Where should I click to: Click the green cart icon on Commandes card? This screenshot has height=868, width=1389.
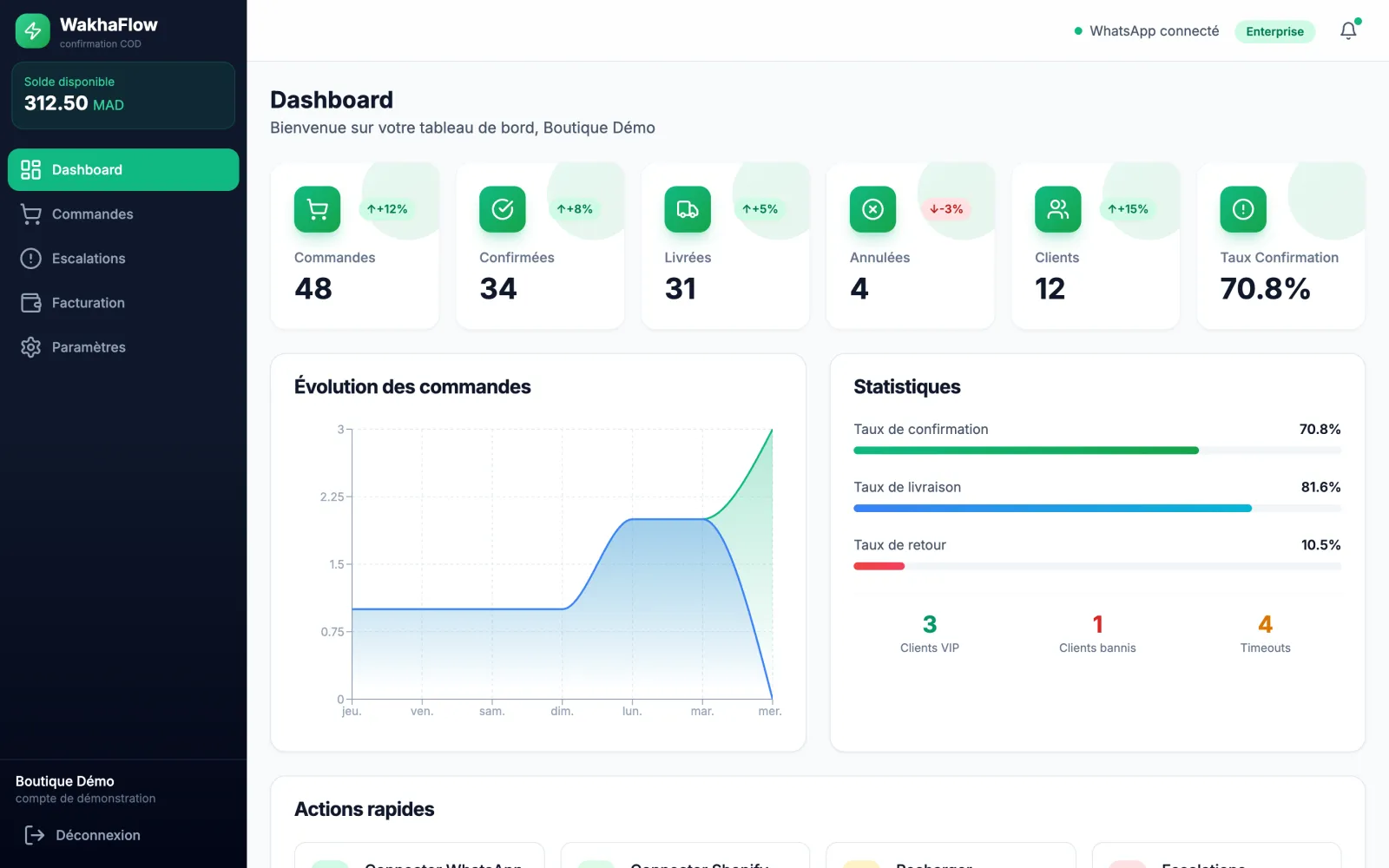[x=318, y=209]
